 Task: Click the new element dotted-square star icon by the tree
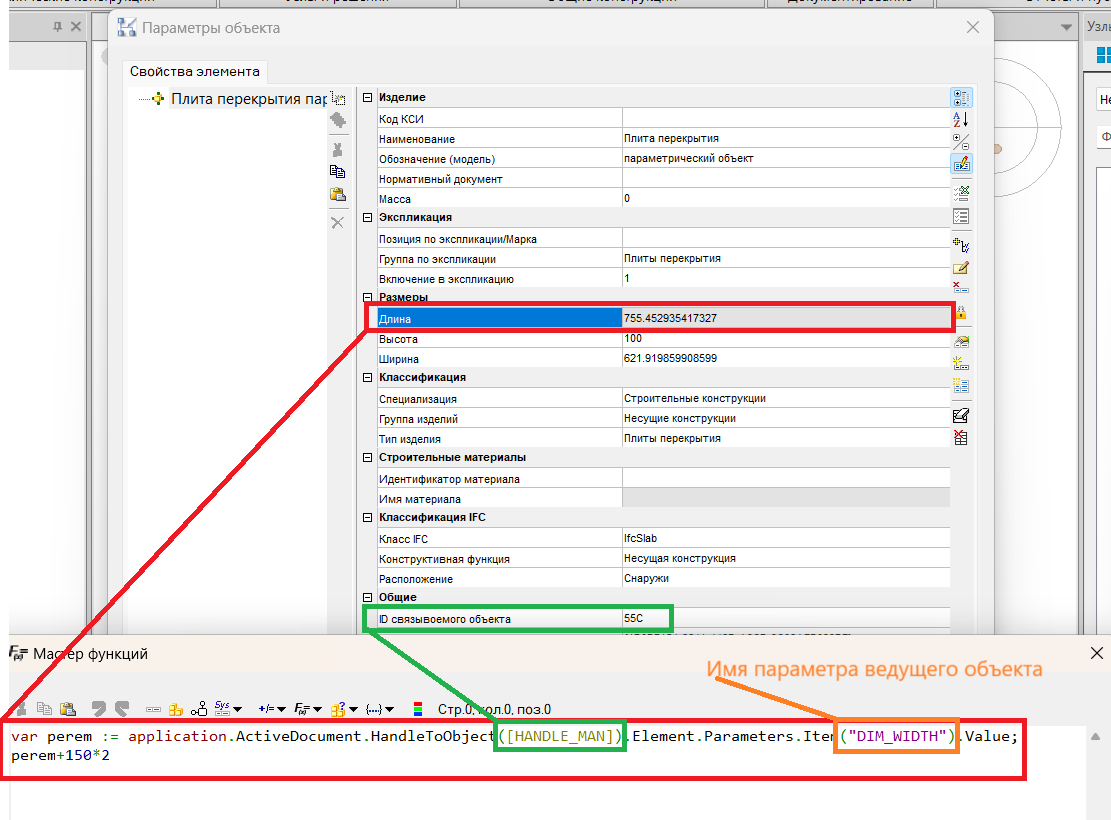[x=338, y=99]
